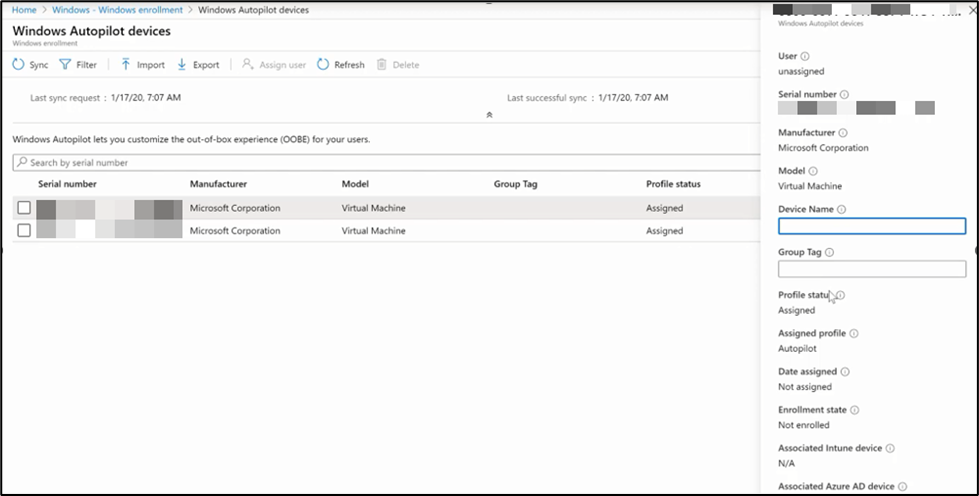Click the Sync toolbar label
Image resolution: width=979 pixels, height=496 pixels.
pos(39,65)
